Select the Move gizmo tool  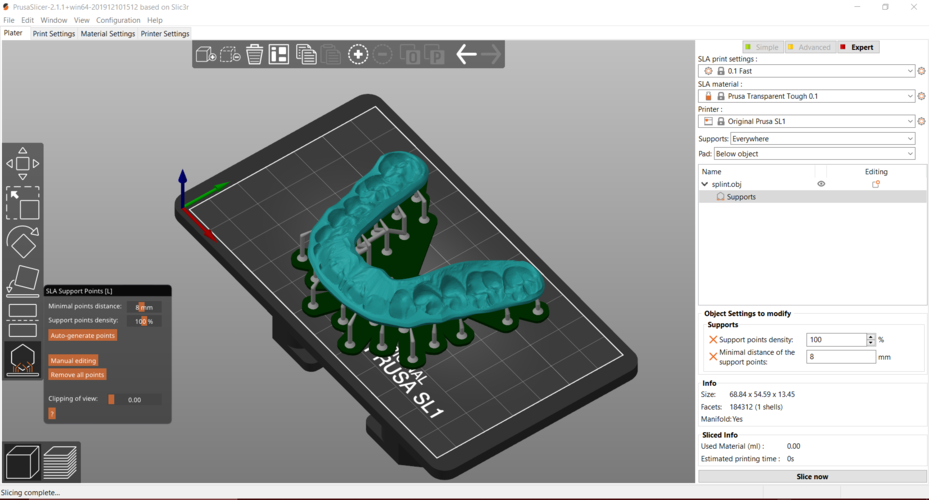pyautogui.click(x=23, y=164)
